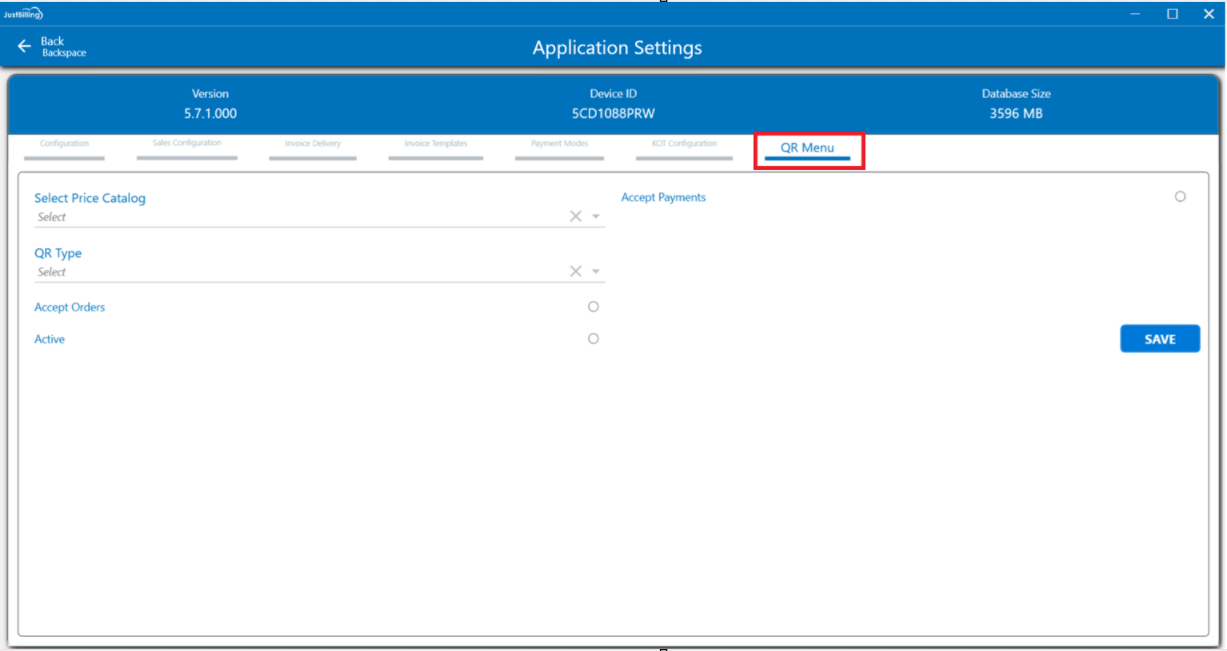This screenshot has width=1227, height=651.
Task: Open the Sales Configuration tab
Action: coord(187,144)
